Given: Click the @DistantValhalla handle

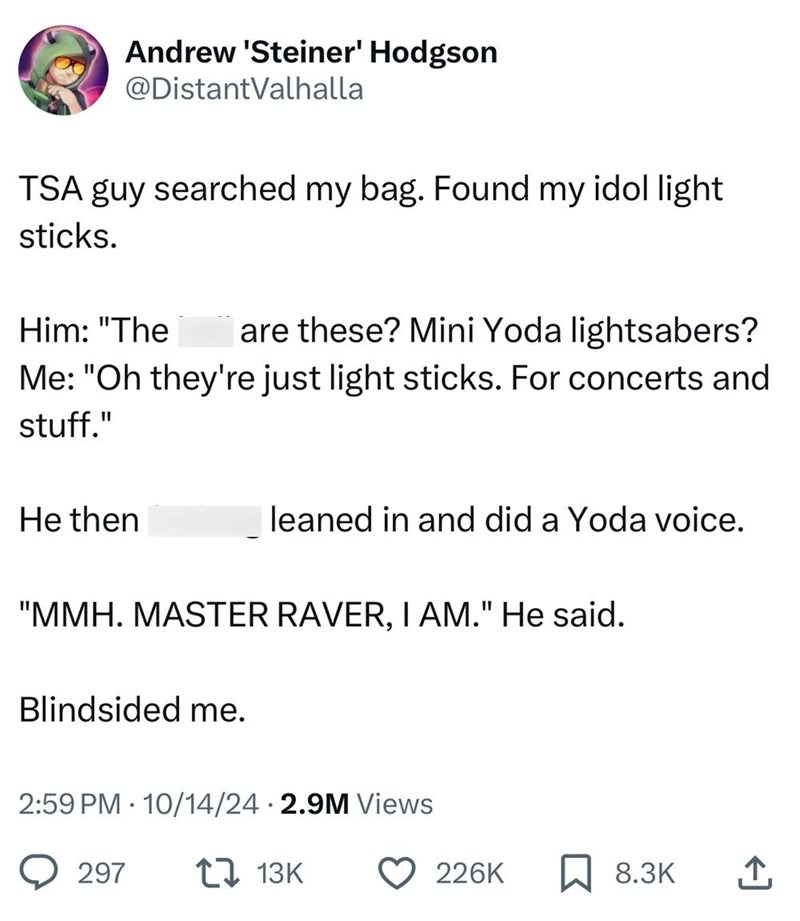Looking at the screenshot, I should coord(243,90).
